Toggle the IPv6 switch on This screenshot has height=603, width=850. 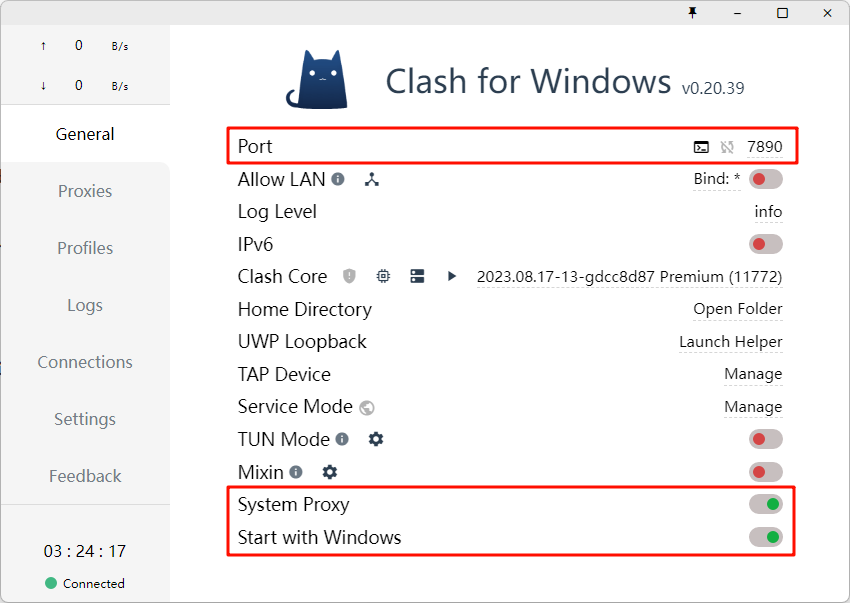click(x=766, y=244)
